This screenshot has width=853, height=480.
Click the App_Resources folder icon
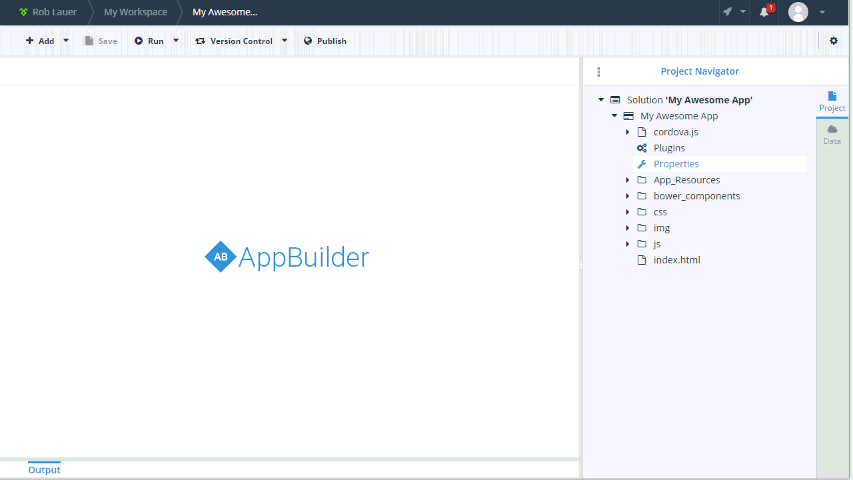642,180
